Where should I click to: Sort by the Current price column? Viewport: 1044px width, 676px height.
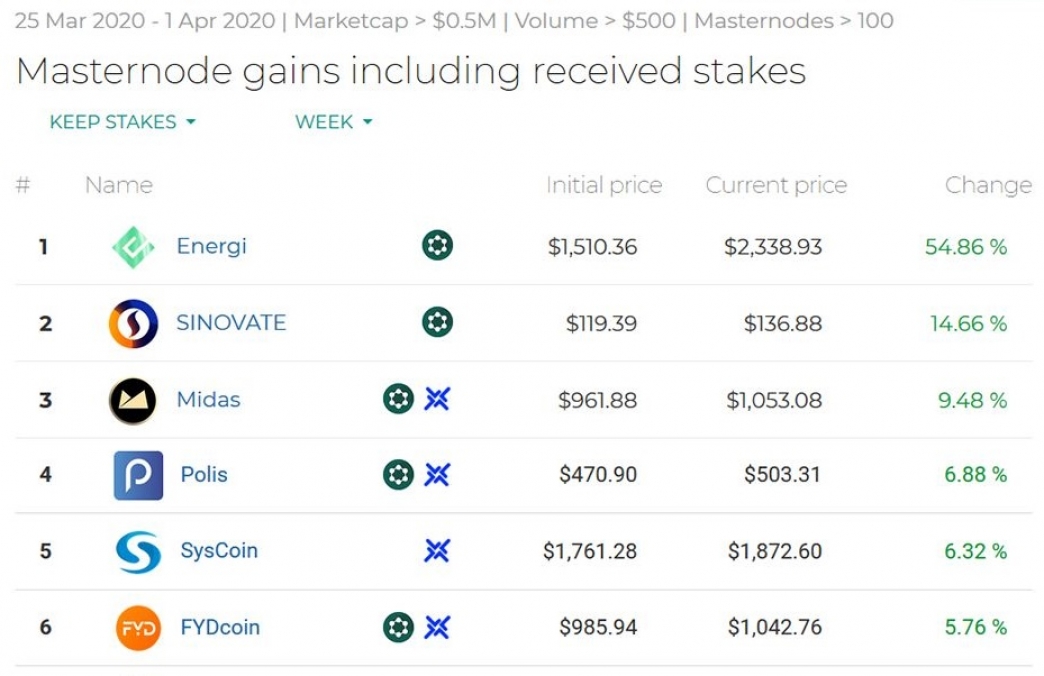[776, 185]
